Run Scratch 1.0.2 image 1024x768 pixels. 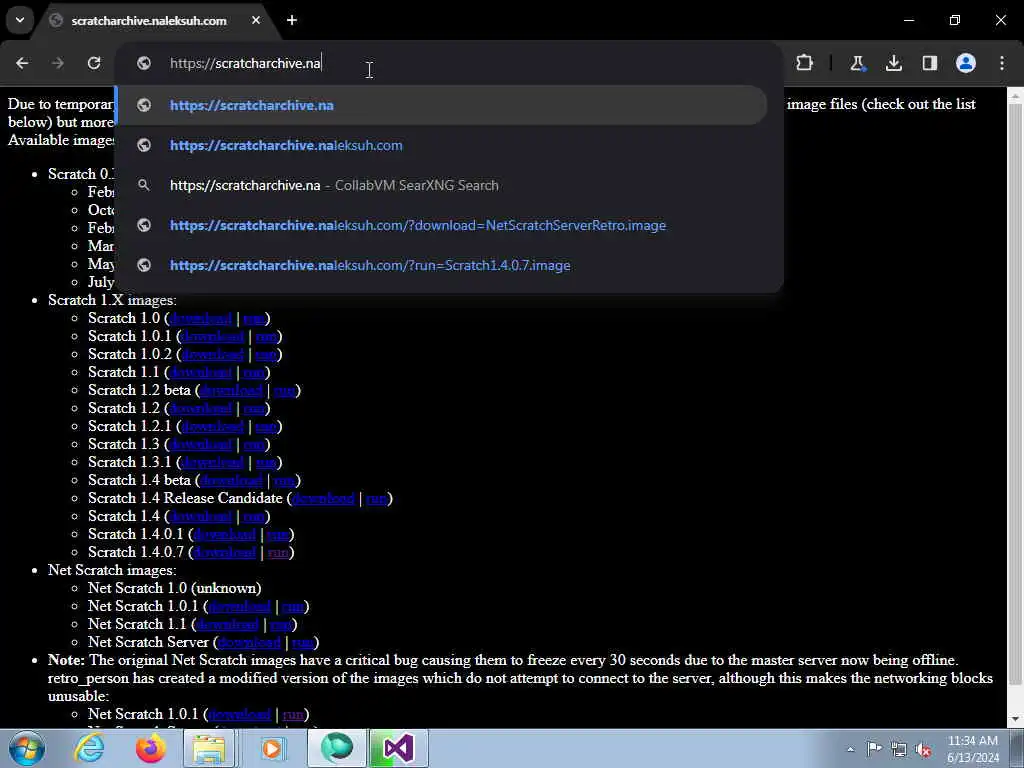click(x=265, y=355)
